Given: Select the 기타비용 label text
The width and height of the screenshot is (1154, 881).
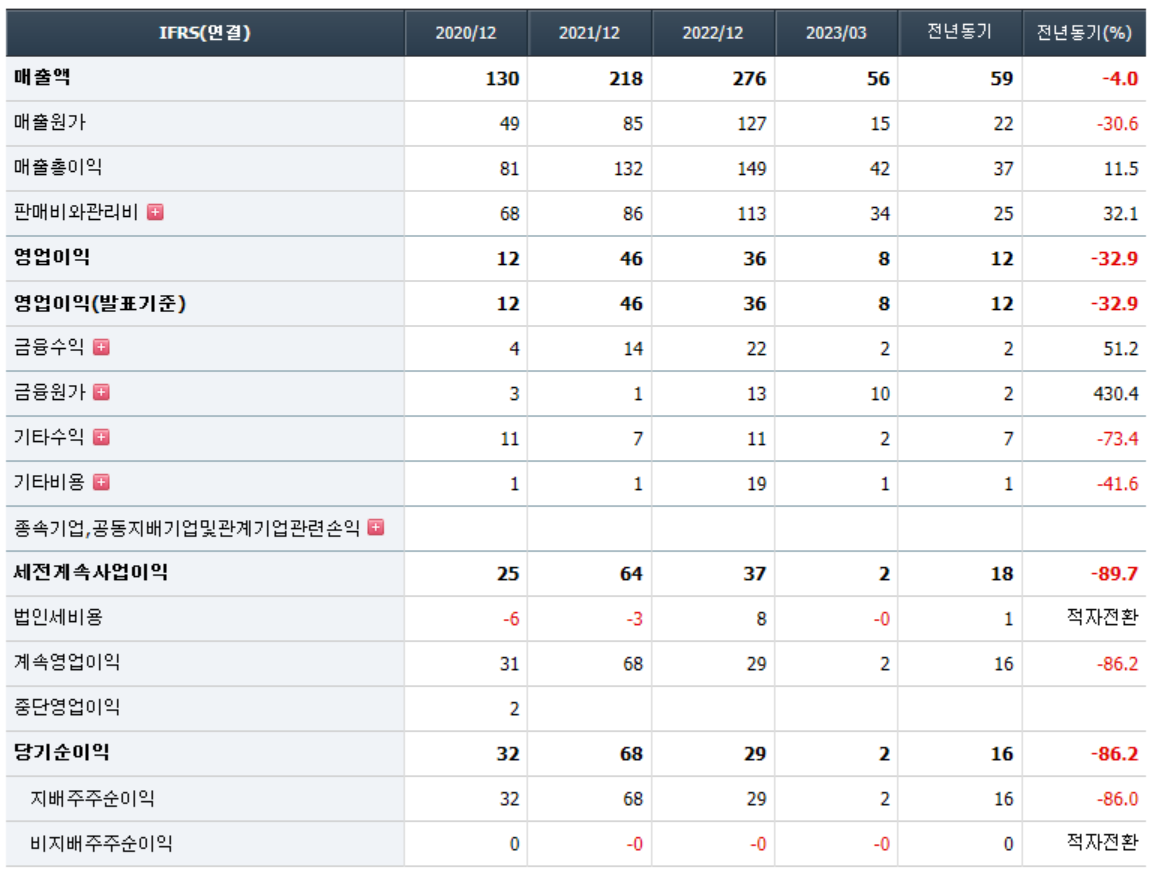Looking at the screenshot, I should tap(49, 482).
